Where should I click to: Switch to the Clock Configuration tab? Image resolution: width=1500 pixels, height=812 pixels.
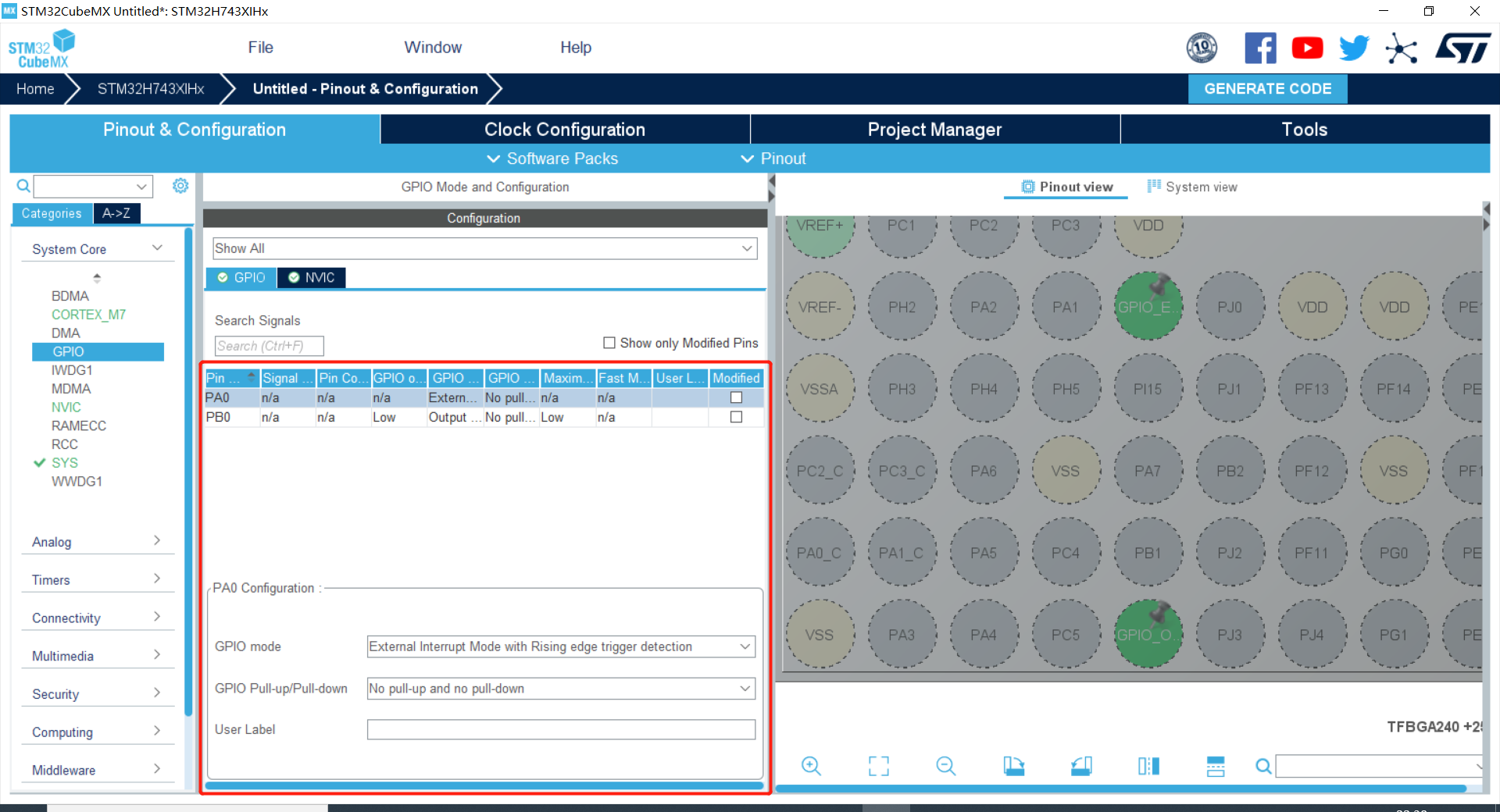565,130
